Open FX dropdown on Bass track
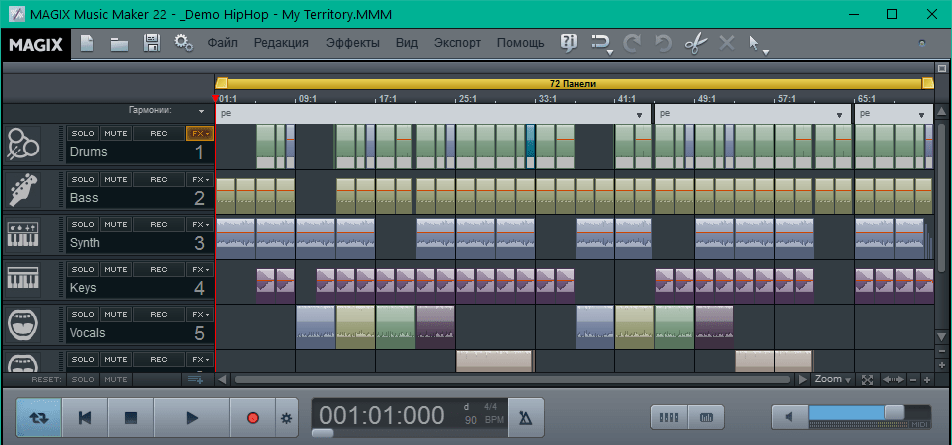 [200, 179]
